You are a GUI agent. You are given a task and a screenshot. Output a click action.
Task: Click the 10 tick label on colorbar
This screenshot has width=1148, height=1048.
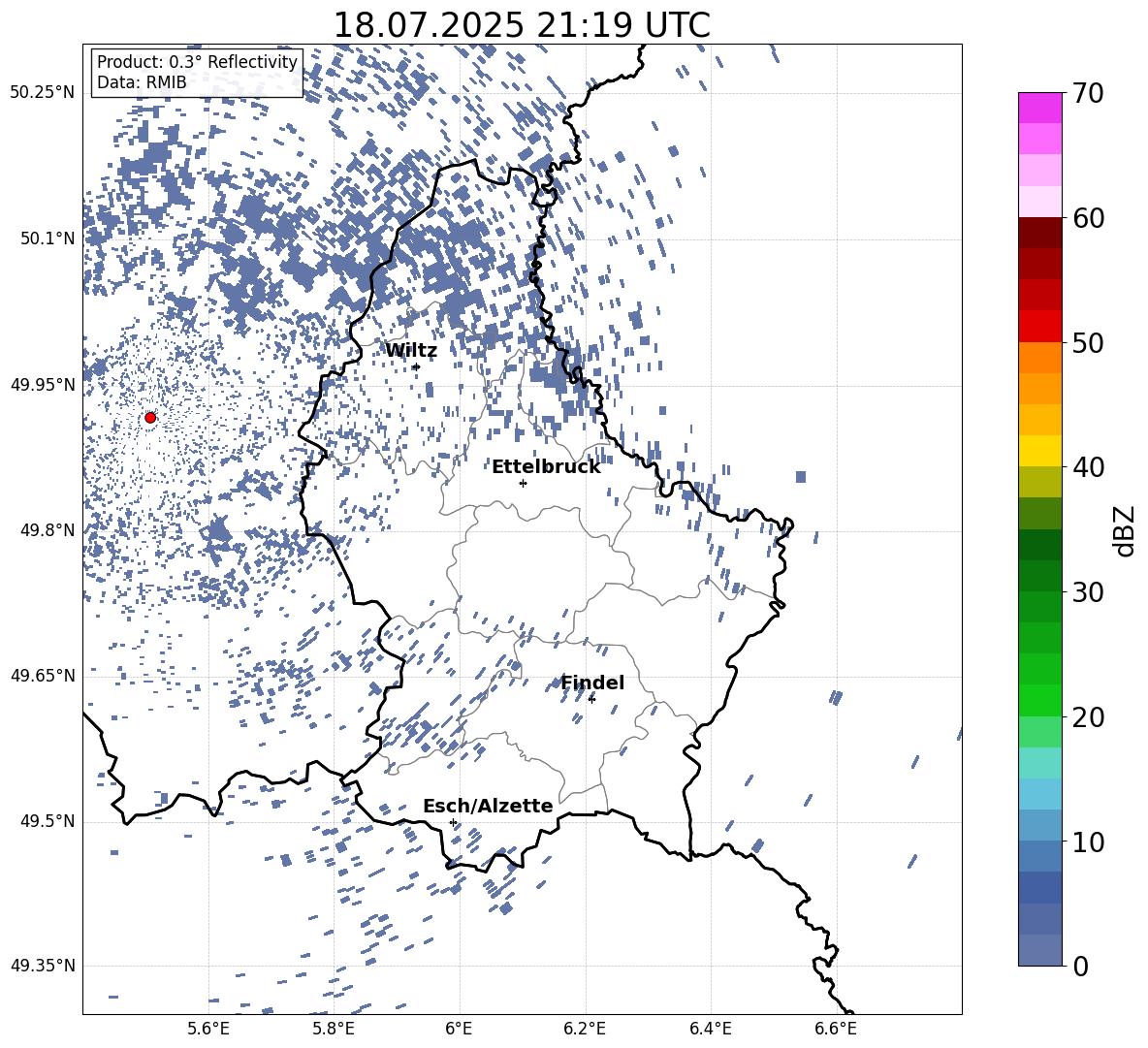pyautogui.click(x=1089, y=842)
